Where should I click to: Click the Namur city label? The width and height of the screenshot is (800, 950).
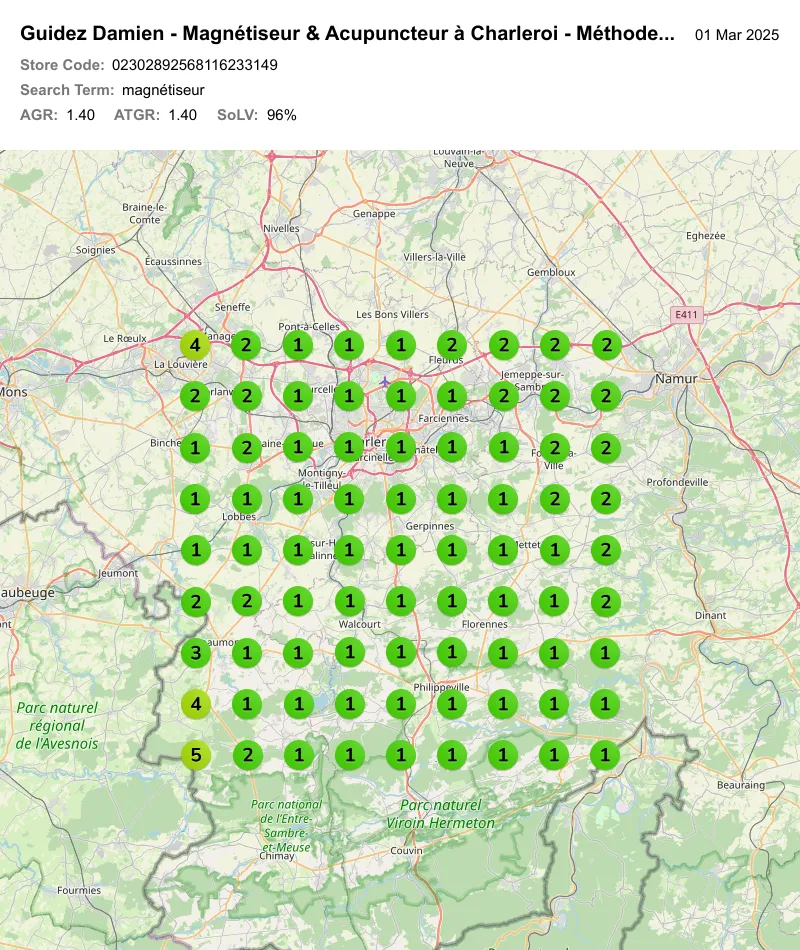pos(676,379)
